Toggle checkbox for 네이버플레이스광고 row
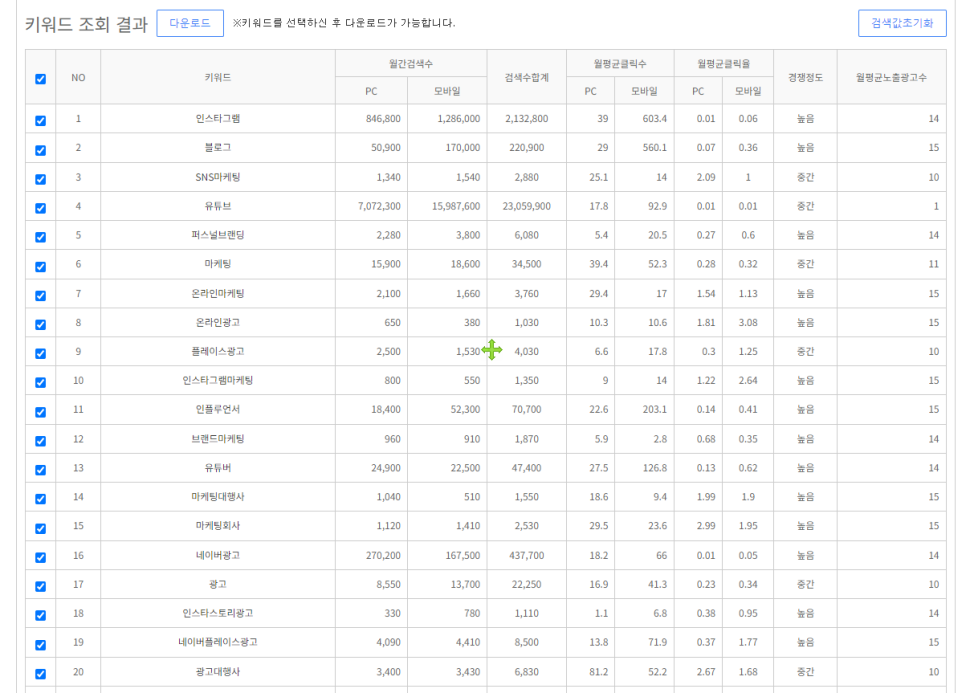Viewport: 966px width, 693px height. point(41,645)
